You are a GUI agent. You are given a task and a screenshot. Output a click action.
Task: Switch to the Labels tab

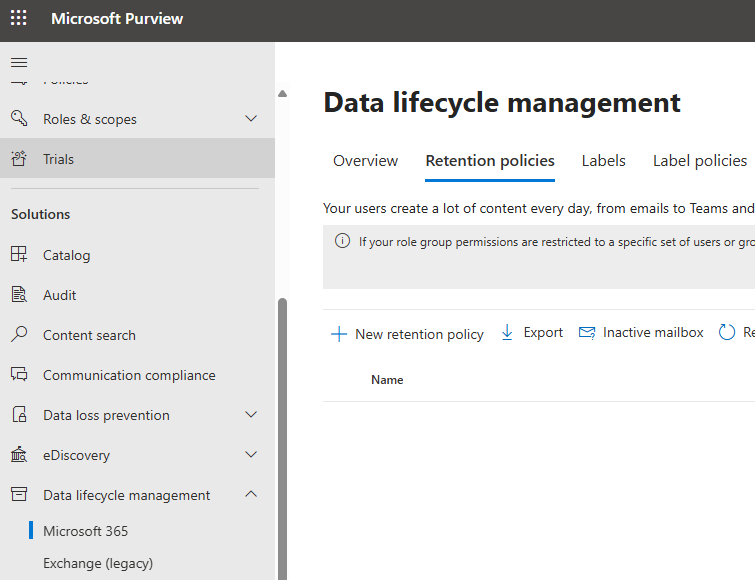[x=603, y=161]
